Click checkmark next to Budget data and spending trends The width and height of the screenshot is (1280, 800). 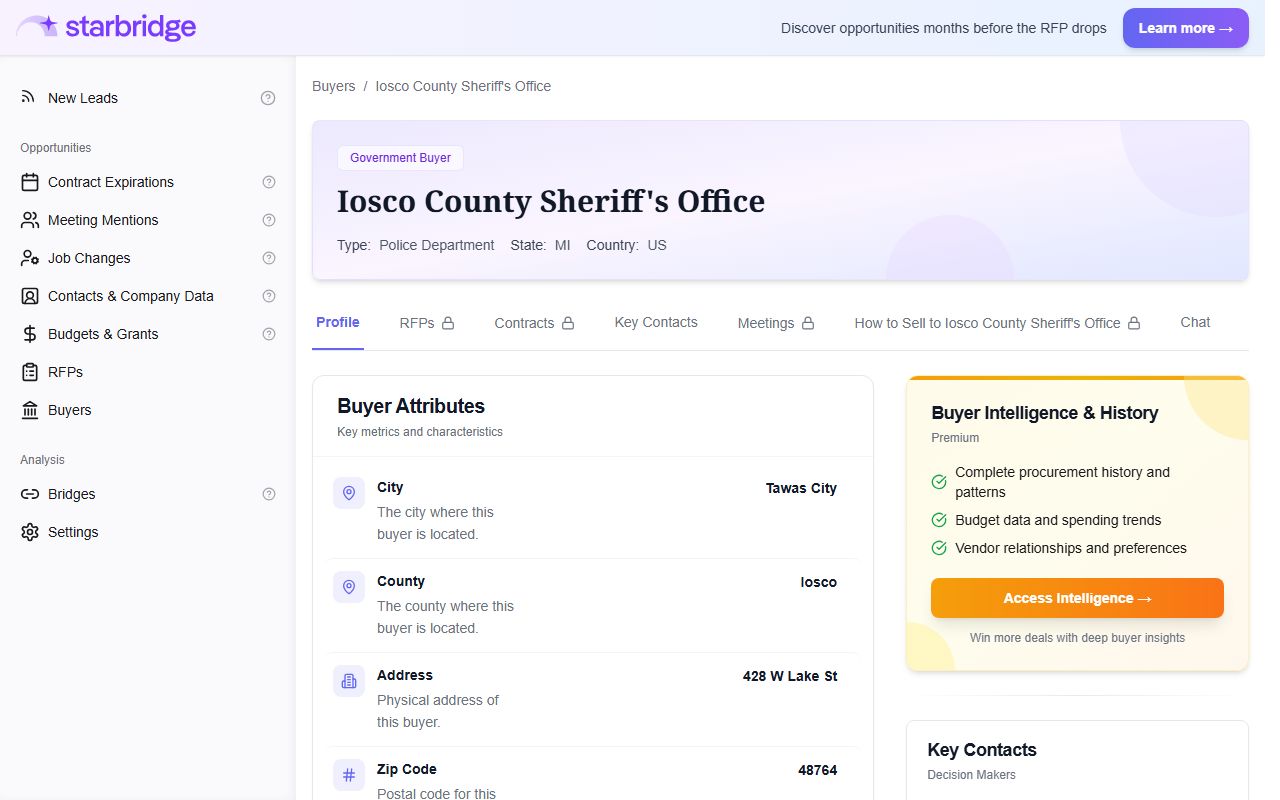click(939, 520)
